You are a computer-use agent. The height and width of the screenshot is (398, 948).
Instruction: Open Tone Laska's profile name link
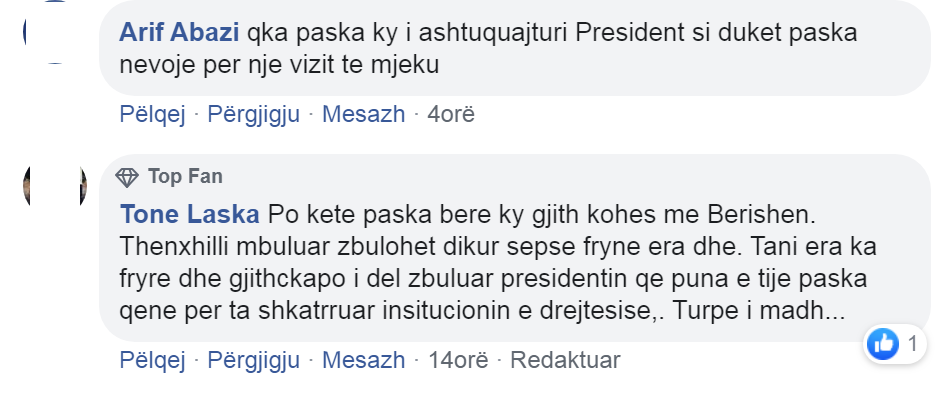(x=190, y=214)
